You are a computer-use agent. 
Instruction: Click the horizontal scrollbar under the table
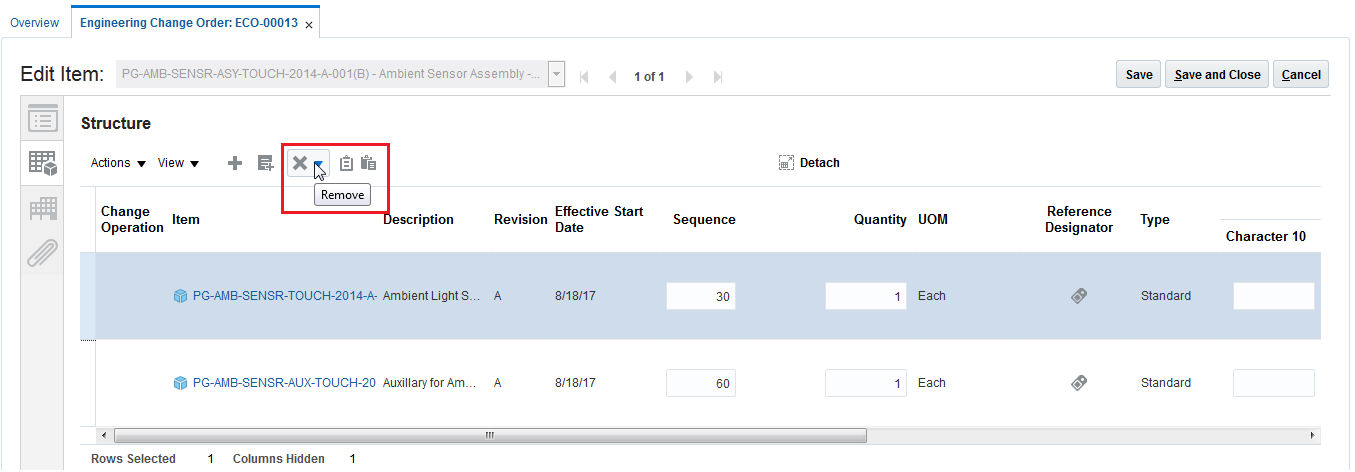click(x=490, y=436)
